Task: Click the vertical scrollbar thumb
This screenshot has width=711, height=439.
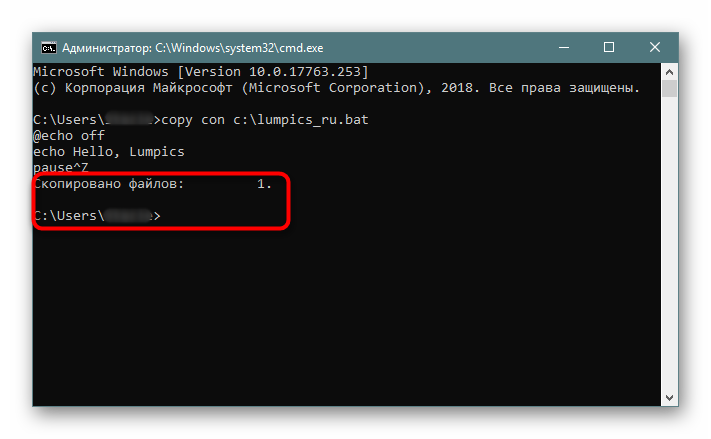Action: coord(669,88)
